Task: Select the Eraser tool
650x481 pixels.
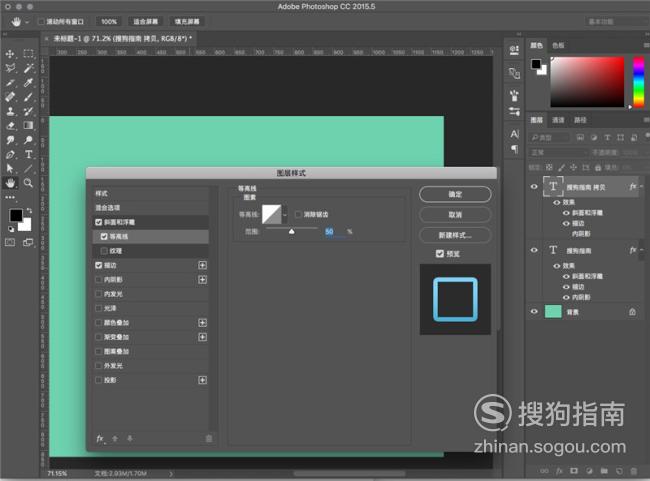Action: [x=10, y=125]
